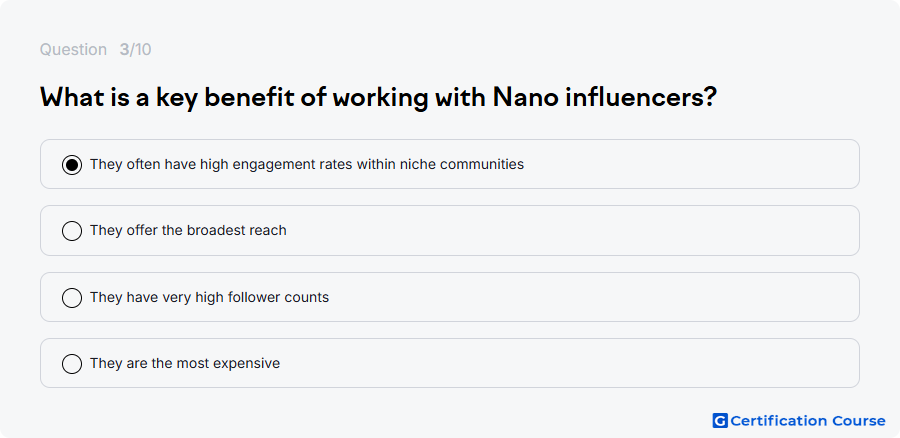Click the 'They offer the broadest reach' text
The height and width of the screenshot is (438, 900).
[188, 230]
